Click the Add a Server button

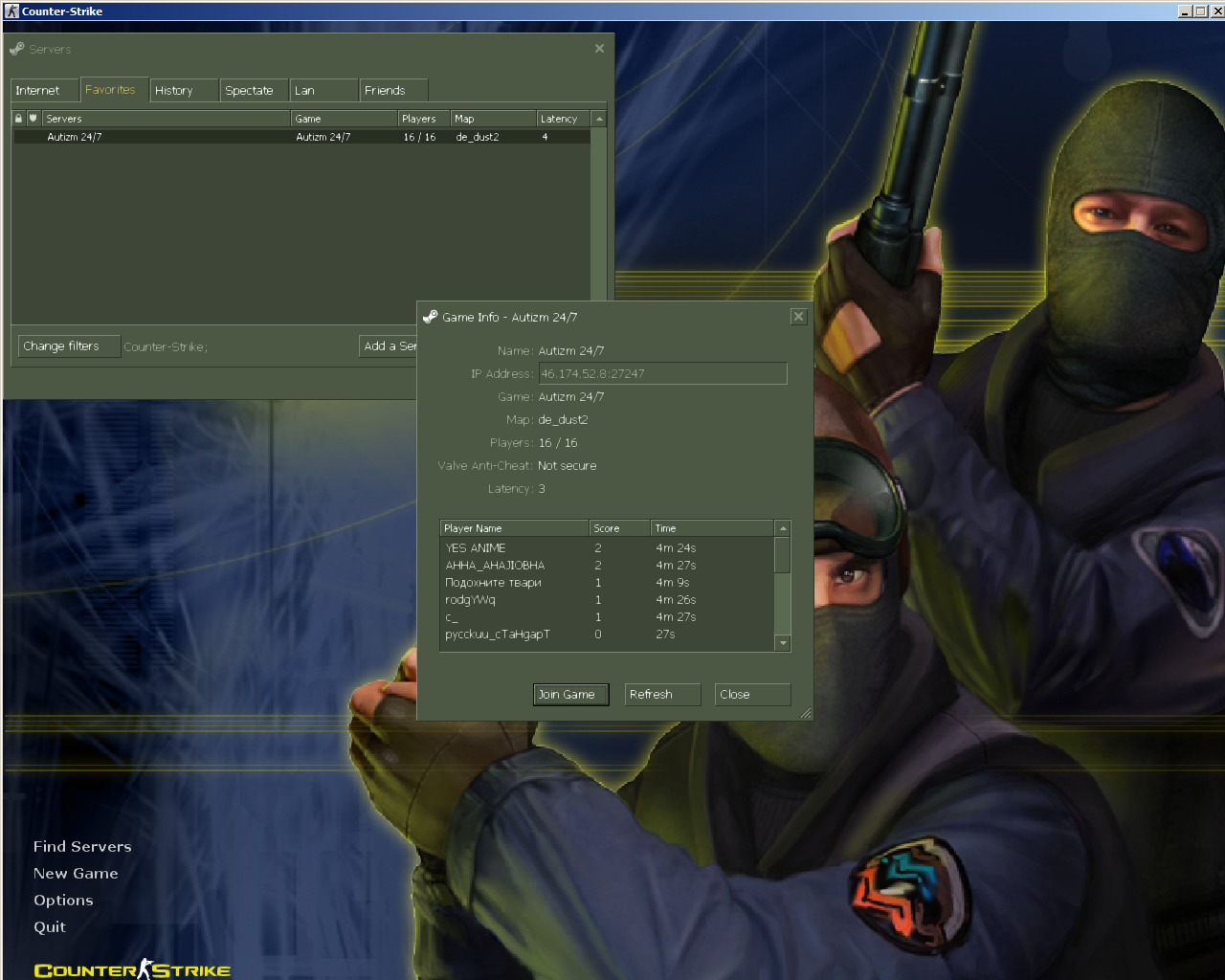click(390, 345)
